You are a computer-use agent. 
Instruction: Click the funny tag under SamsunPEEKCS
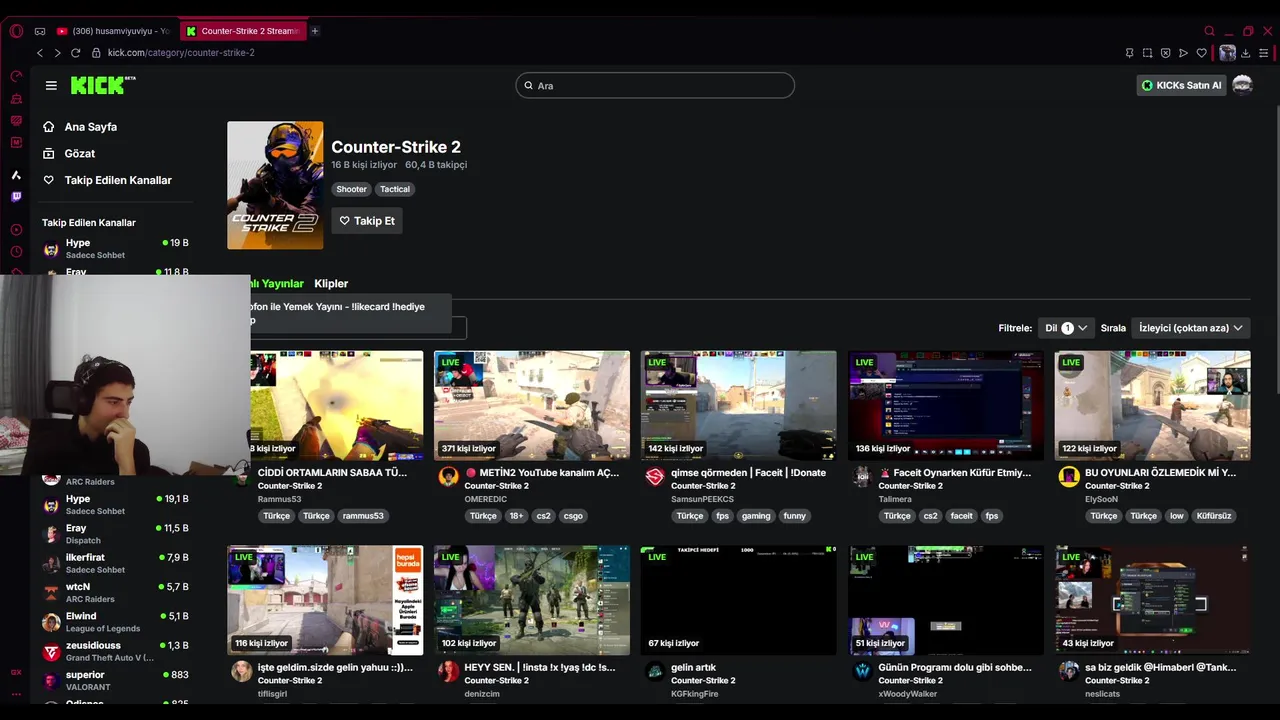pyautogui.click(x=795, y=516)
